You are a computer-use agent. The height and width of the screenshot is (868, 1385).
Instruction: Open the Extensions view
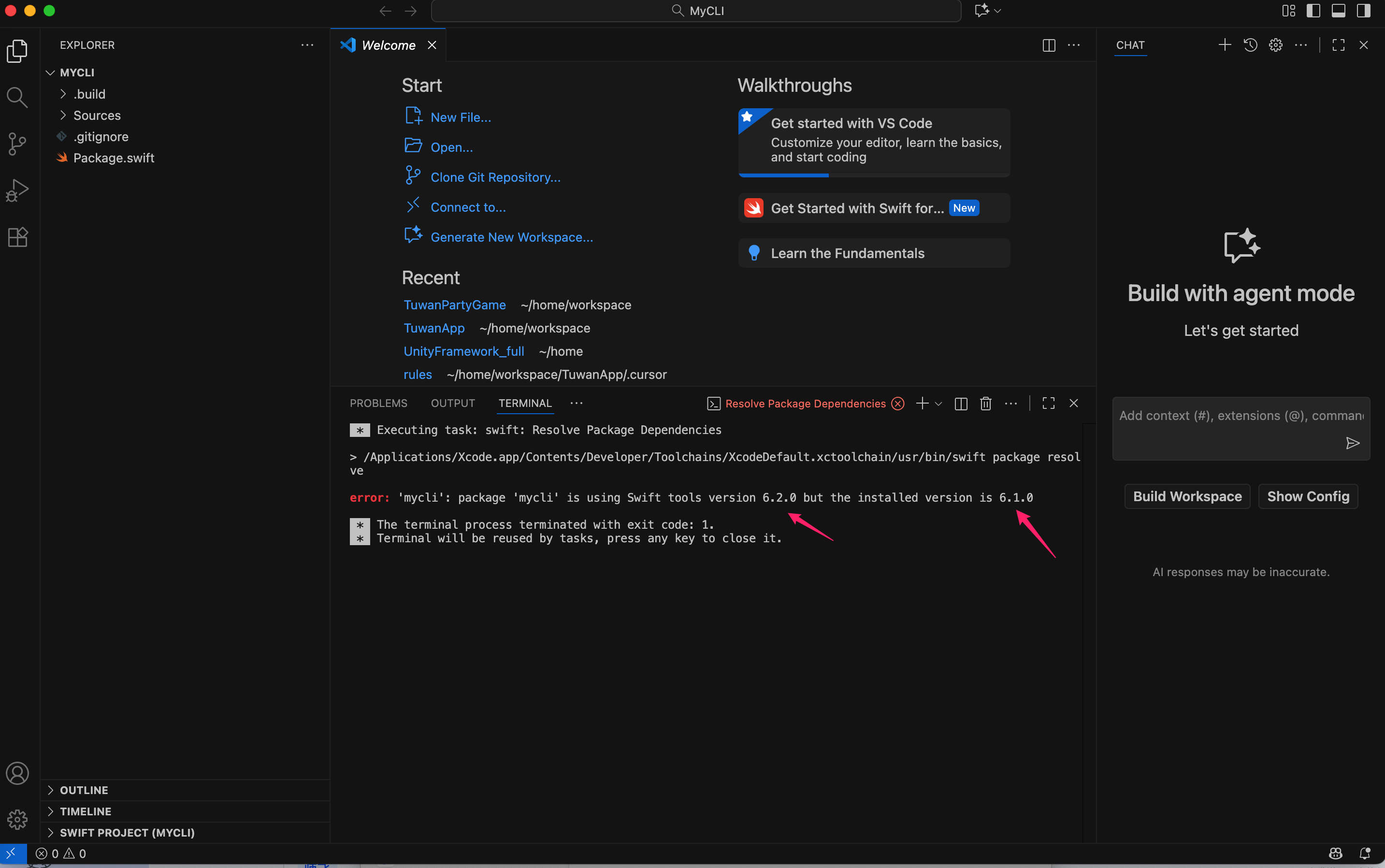click(17, 237)
